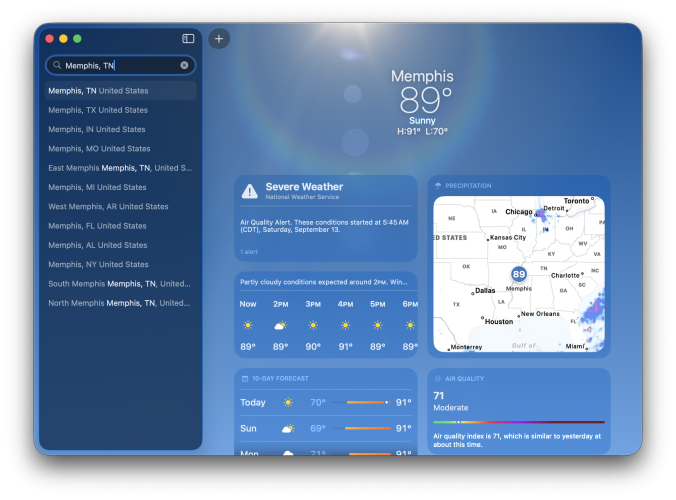Click the Today sunny forecast icon

288,402
